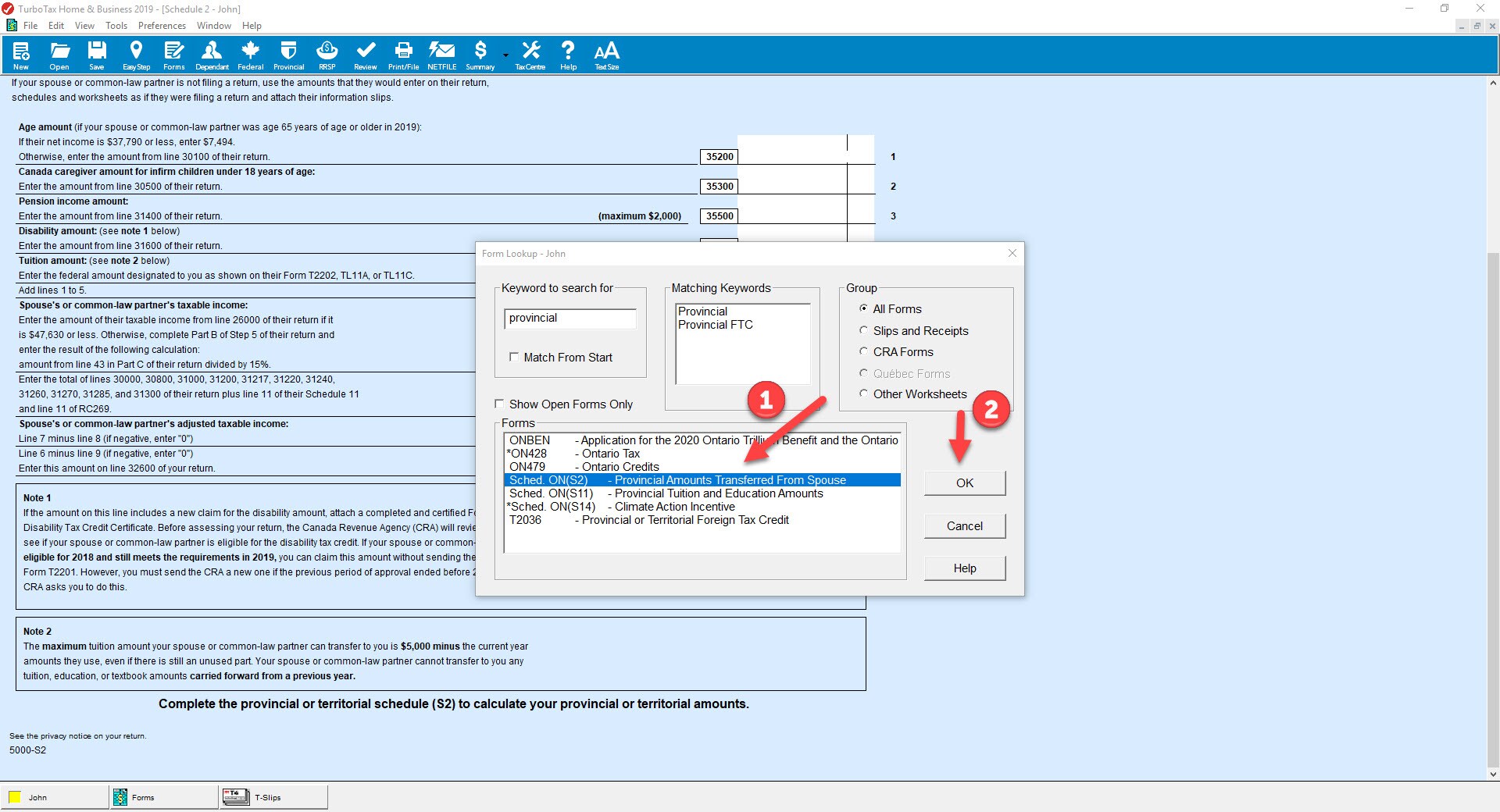Open a file with the Open icon
This screenshot has height=812, width=1500.
[x=59, y=55]
